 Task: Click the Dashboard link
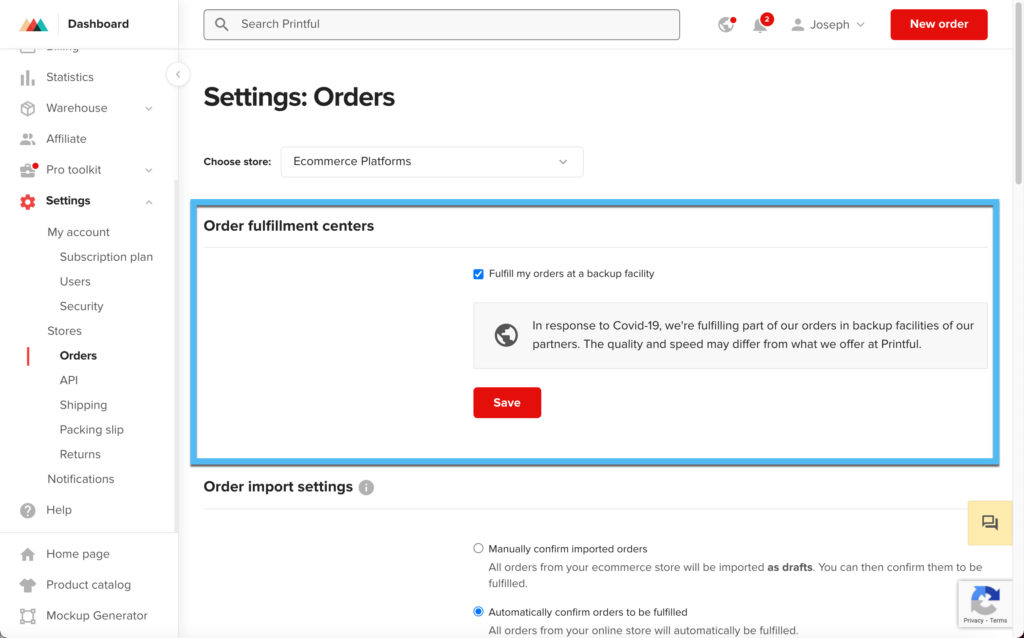coord(98,24)
